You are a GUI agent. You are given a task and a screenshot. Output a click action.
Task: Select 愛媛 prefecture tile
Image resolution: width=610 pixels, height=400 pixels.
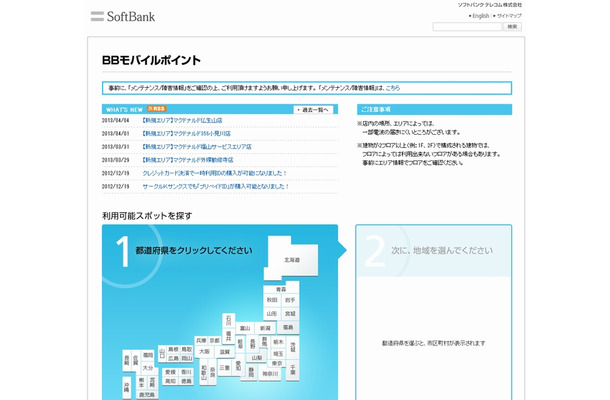pyautogui.click(x=170, y=372)
